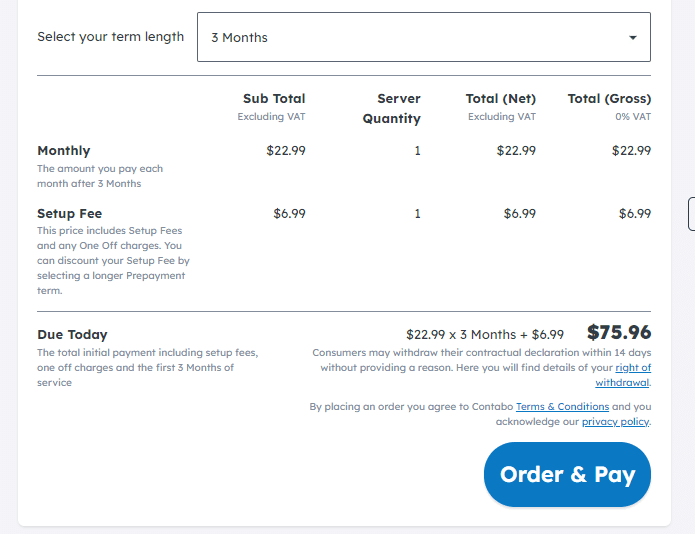695x534 pixels.
Task: Follow the privacy policy link
Action: pos(615,422)
